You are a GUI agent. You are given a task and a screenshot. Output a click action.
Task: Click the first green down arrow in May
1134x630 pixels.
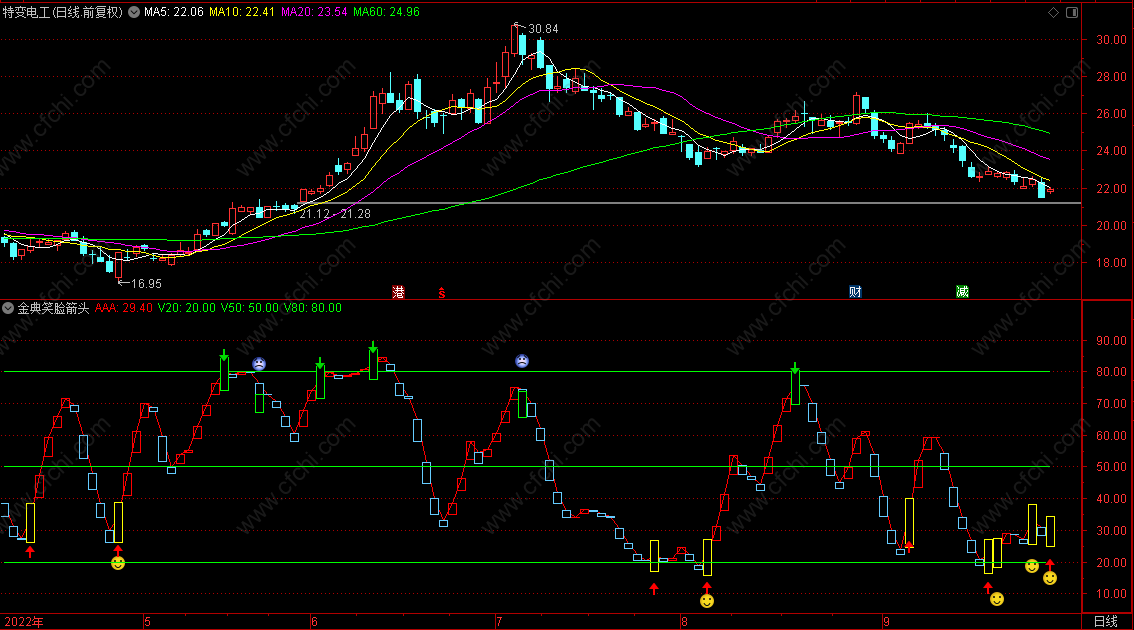coord(224,355)
